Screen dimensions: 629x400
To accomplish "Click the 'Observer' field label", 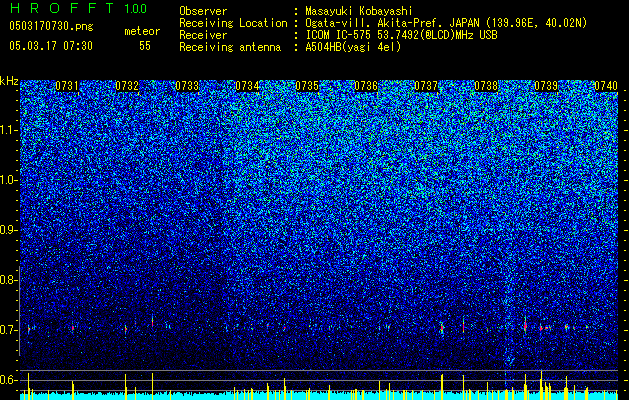I will click(203, 12).
